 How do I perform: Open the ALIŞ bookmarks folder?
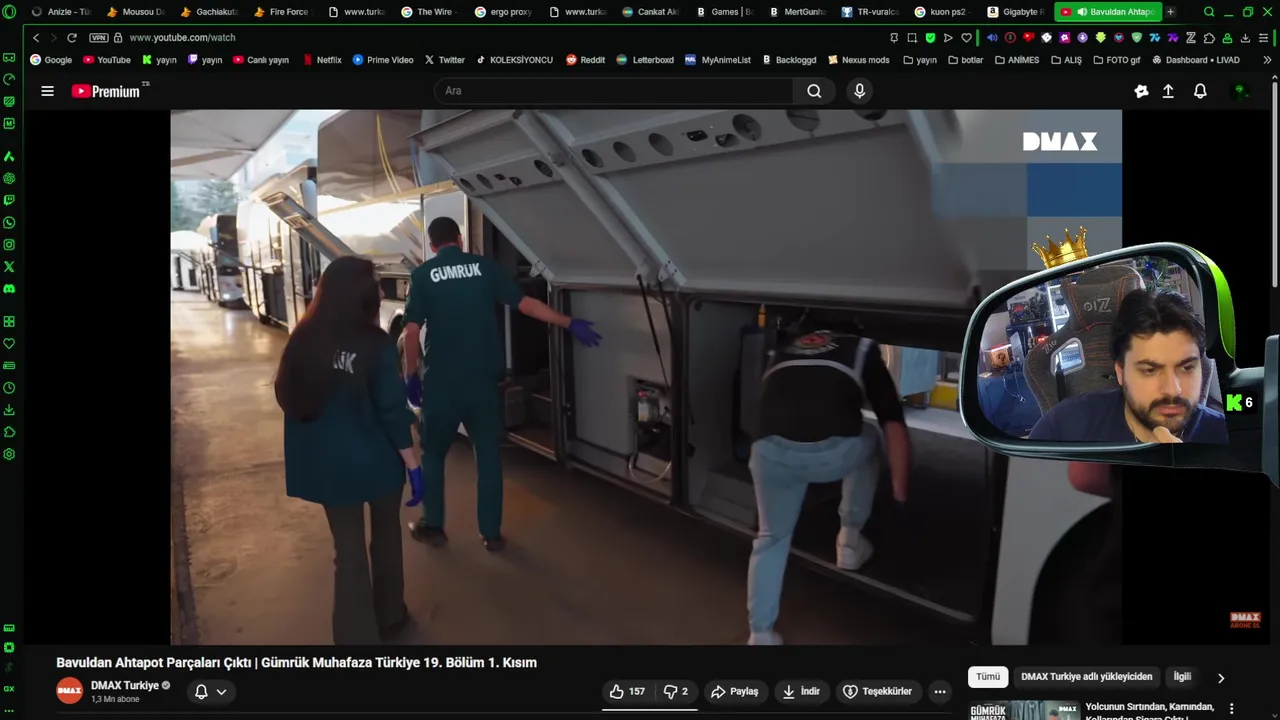[x=1066, y=60]
